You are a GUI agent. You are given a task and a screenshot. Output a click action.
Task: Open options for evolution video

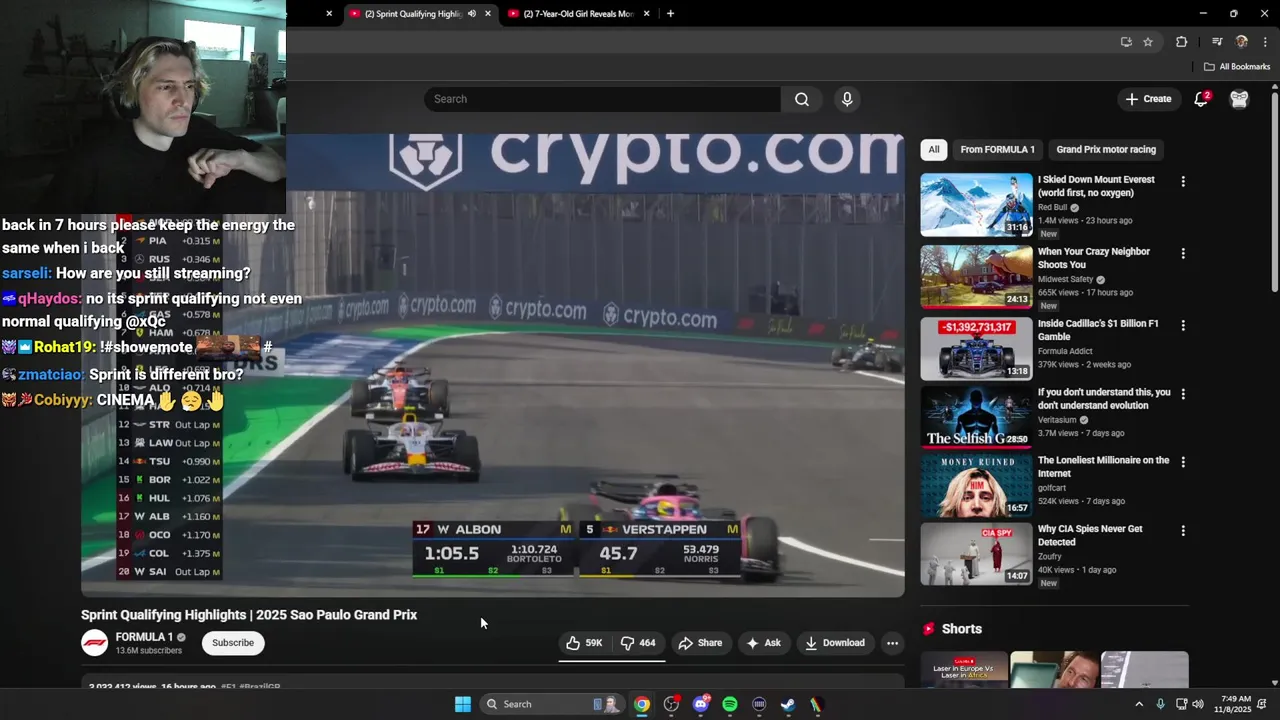pos(1183,394)
